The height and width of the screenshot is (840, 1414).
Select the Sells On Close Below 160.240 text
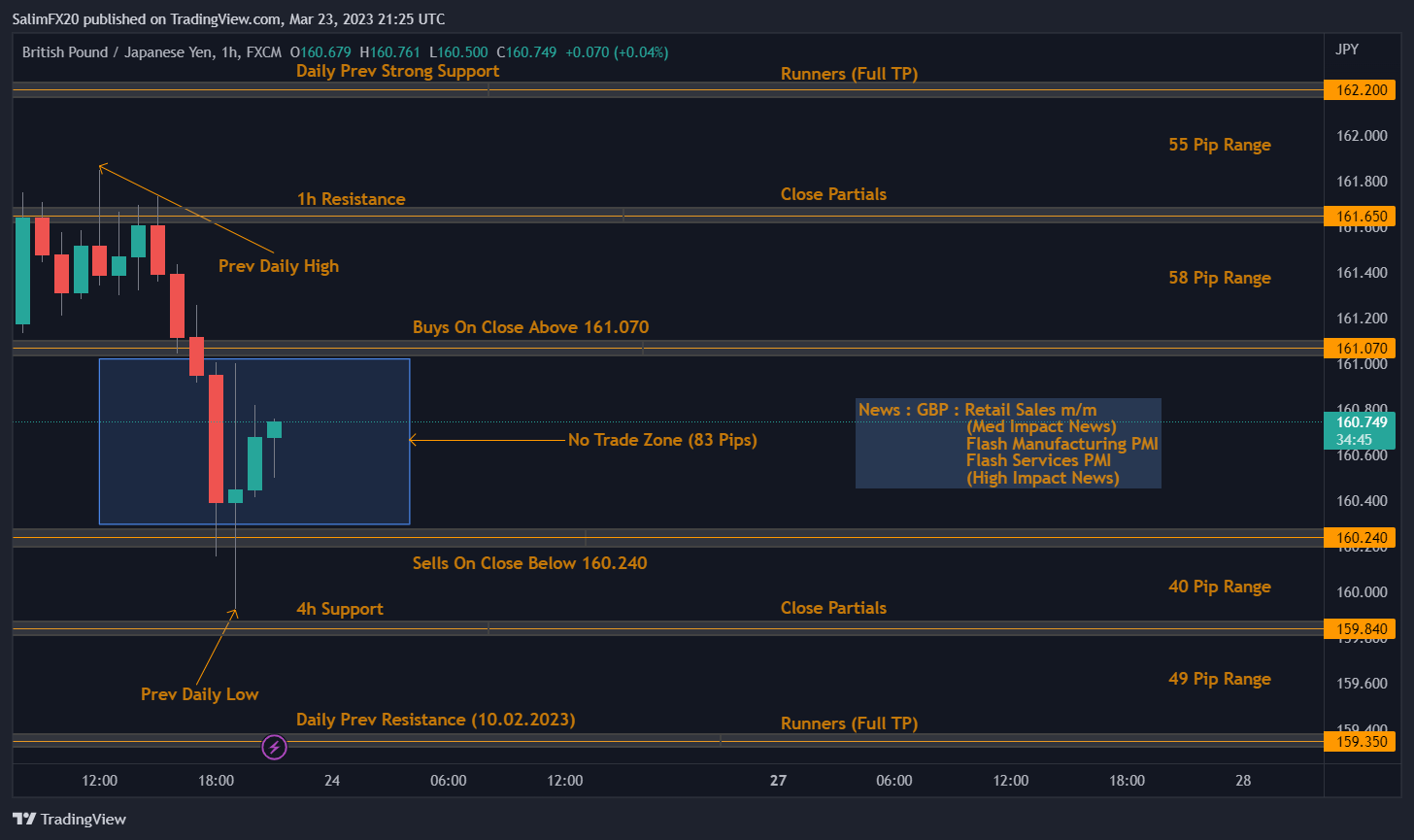coord(529,563)
